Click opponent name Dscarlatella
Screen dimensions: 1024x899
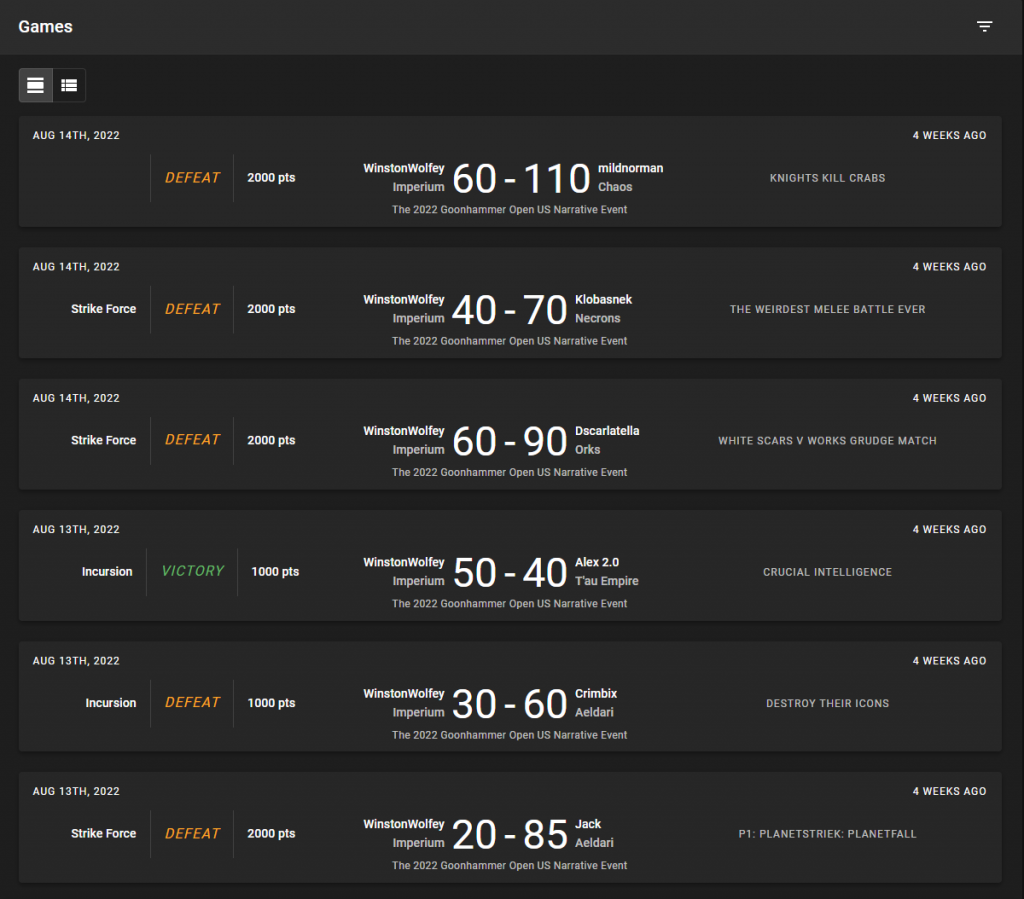tap(607, 431)
